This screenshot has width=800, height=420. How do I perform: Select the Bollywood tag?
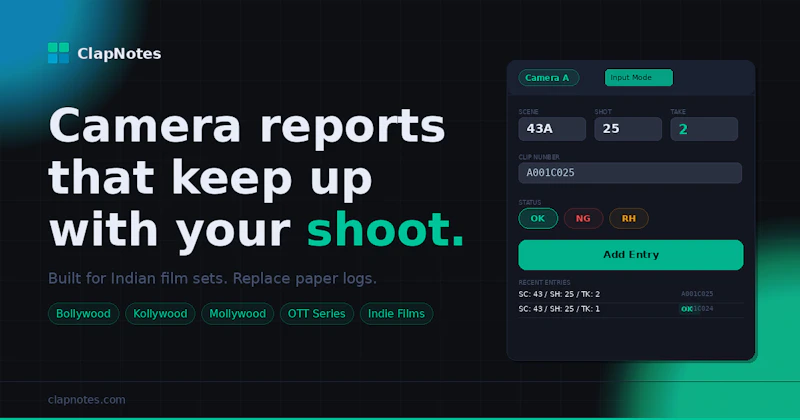(x=83, y=314)
